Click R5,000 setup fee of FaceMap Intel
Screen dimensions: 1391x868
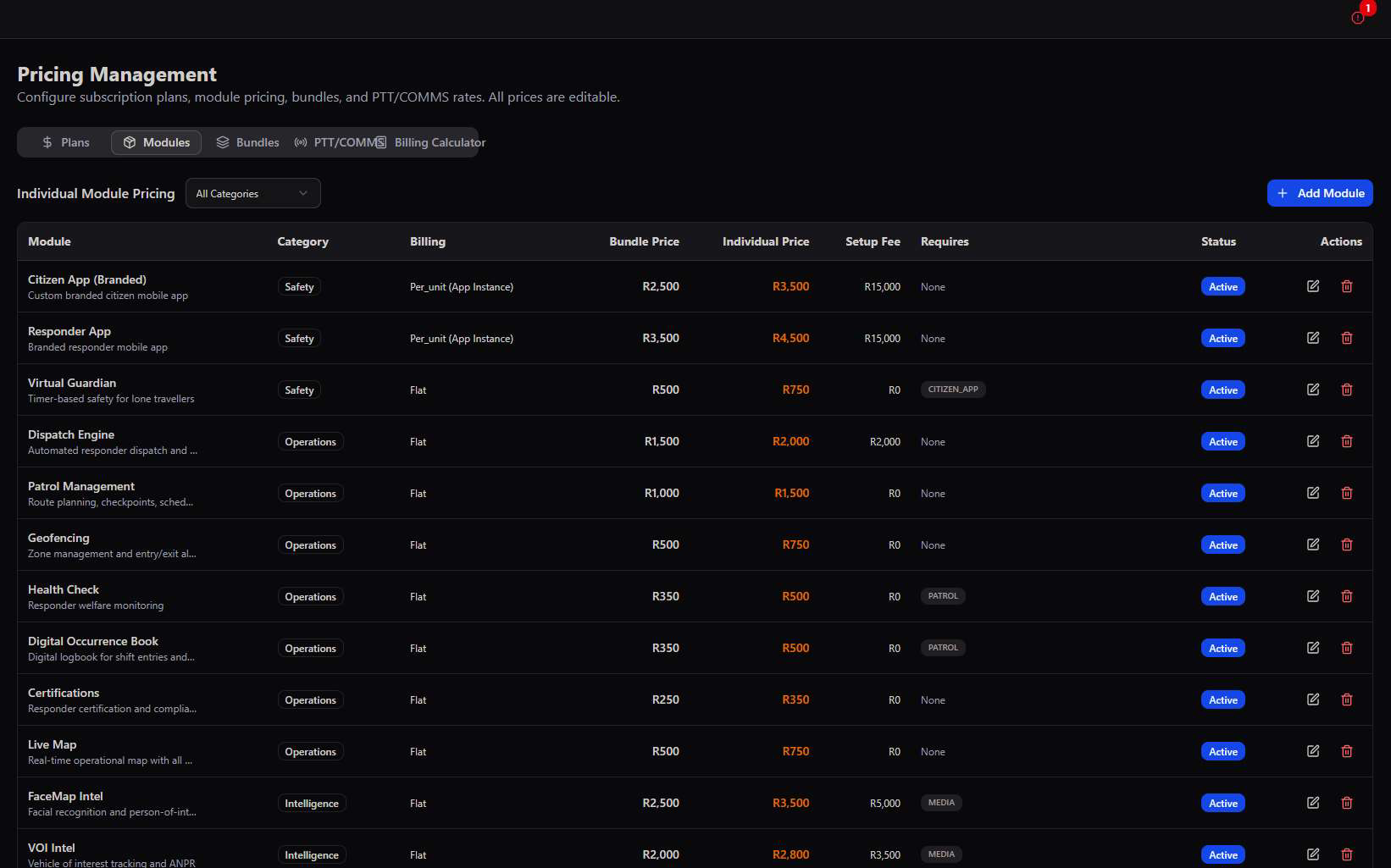tap(885, 803)
